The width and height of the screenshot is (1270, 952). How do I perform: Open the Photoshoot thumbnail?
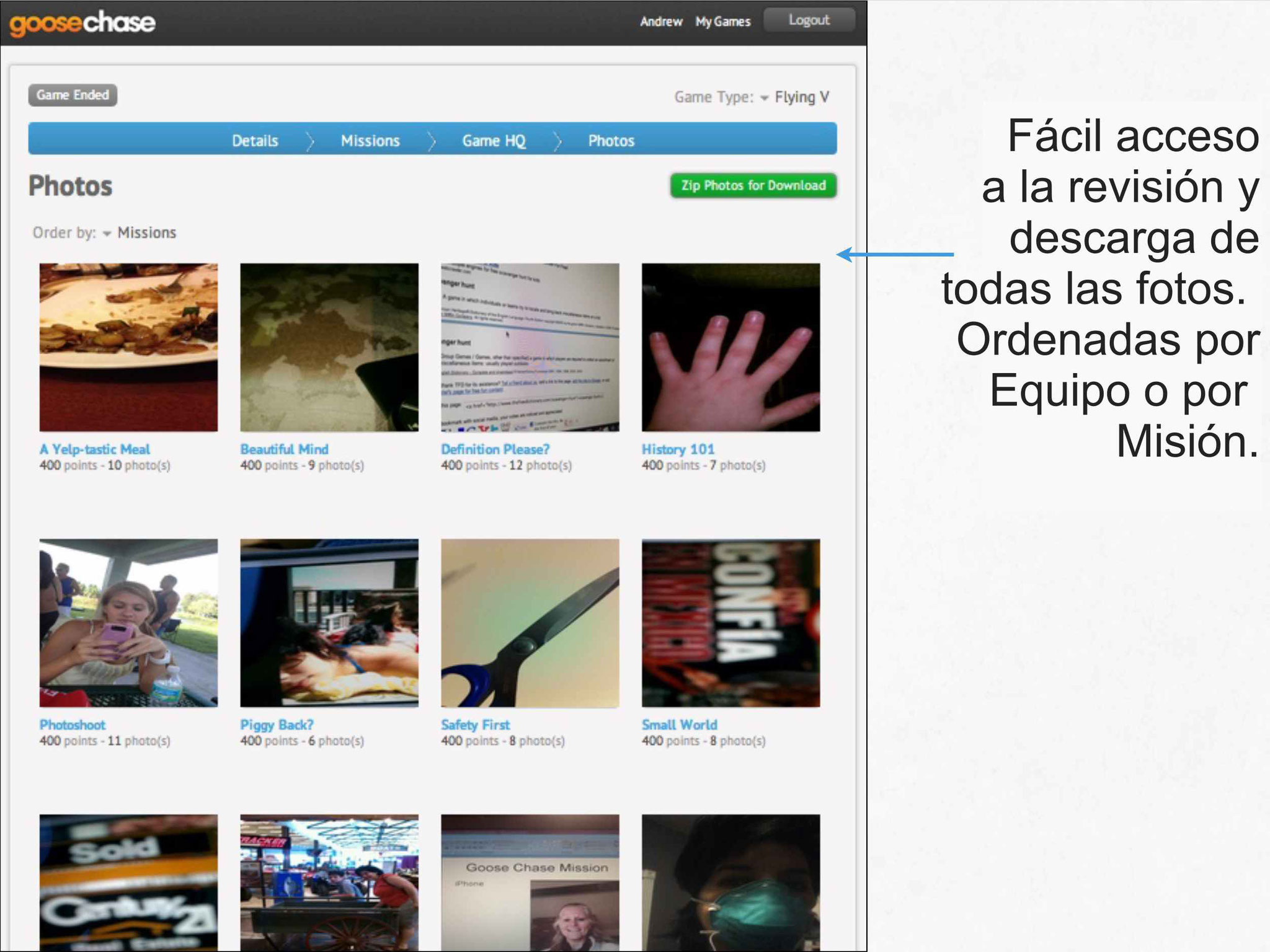[x=128, y=623]
